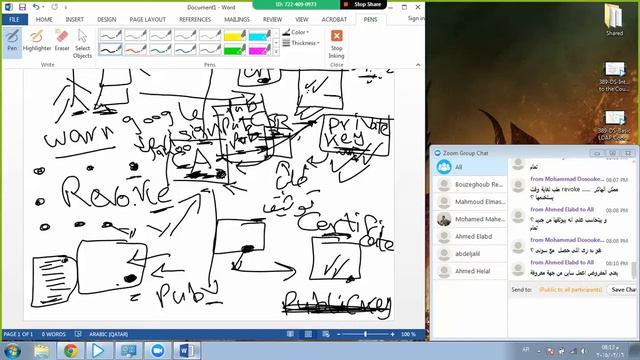The height and width of the screenshot is (360, 640).
Task: Pick the magenta highlighter pen swatch
Action: click(x=260, y=50)
